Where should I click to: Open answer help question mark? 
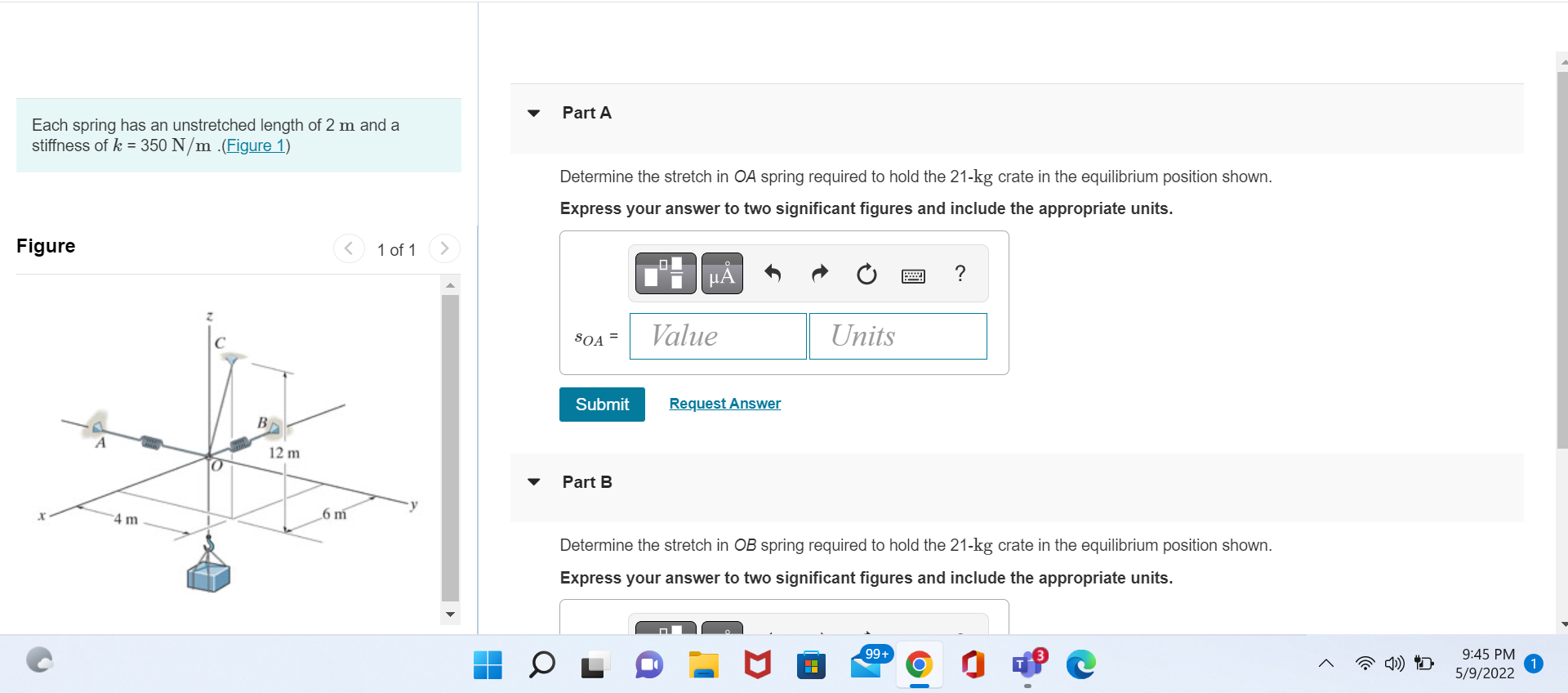click(960, 273)
